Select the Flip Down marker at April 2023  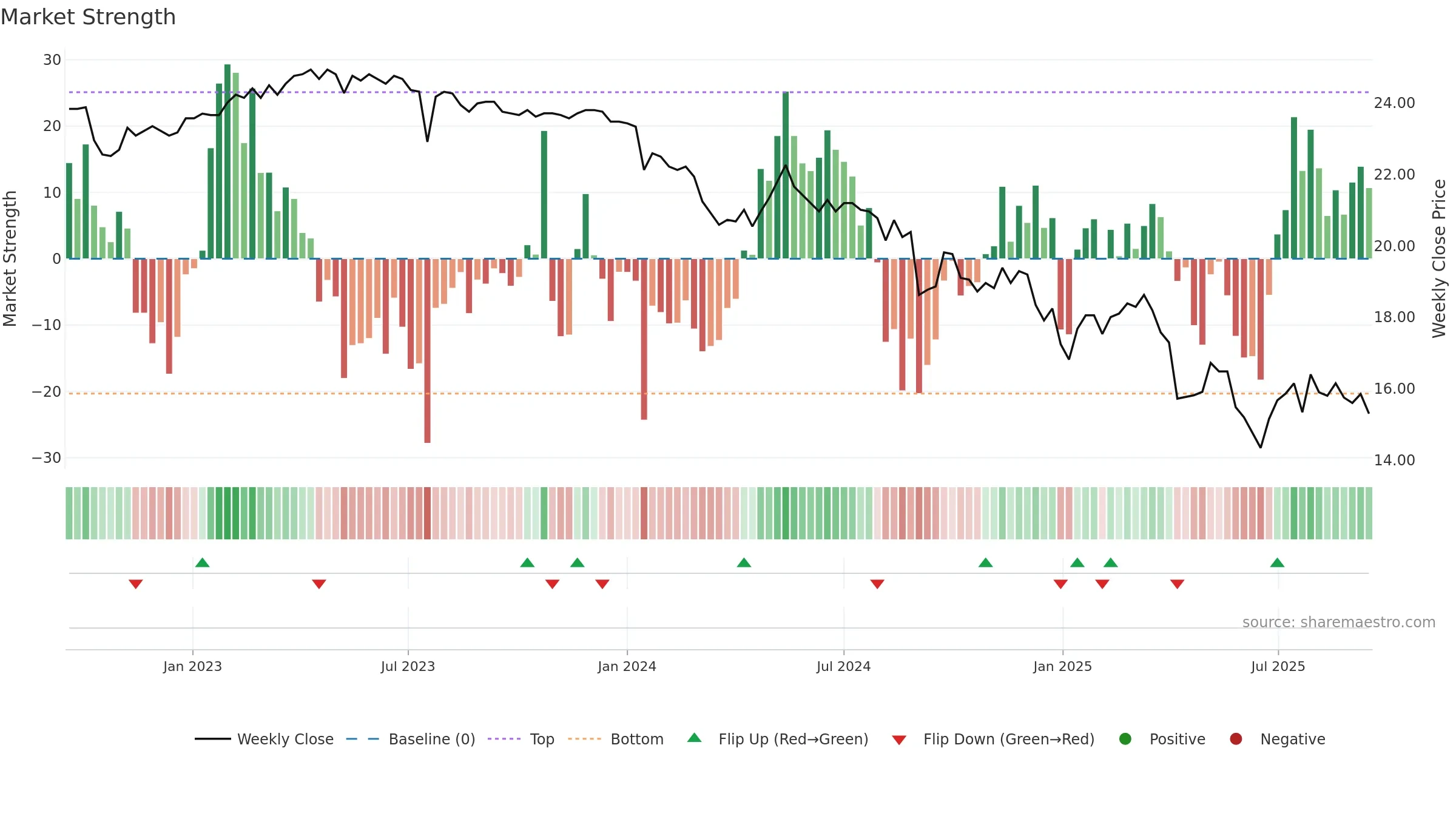(319, 584)
